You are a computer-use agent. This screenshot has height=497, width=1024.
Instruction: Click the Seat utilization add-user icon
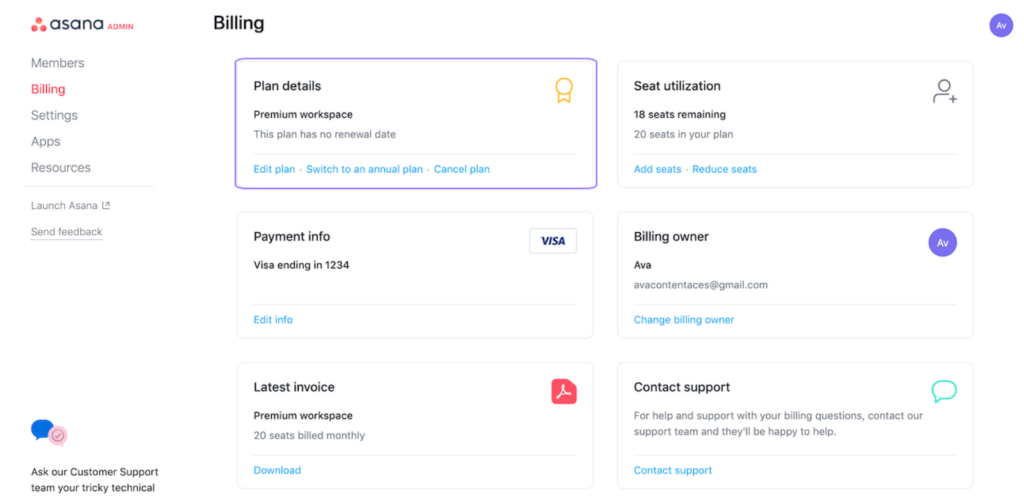tap(944, 91)
